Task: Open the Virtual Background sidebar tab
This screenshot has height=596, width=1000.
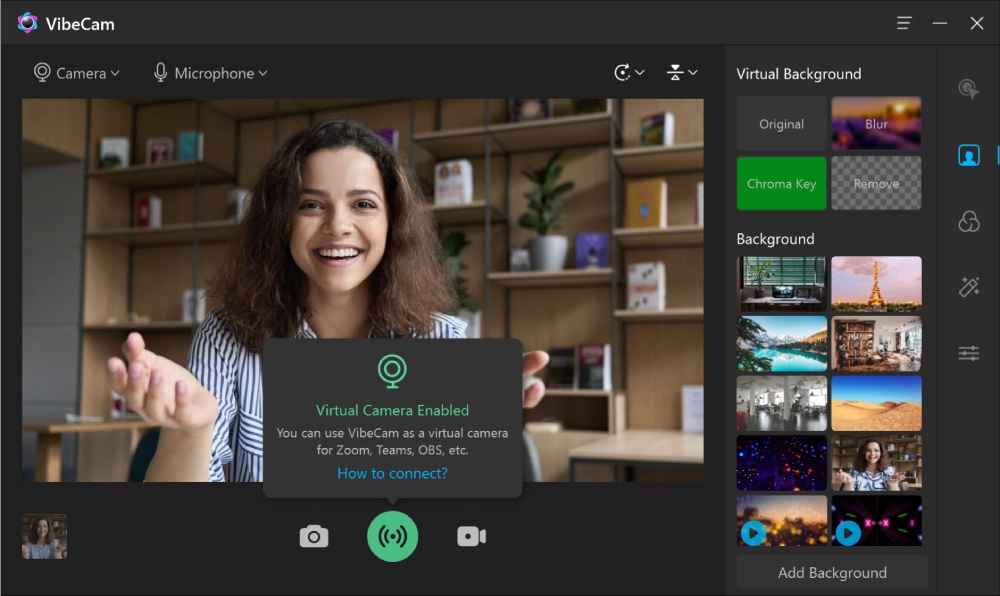Action: click(x=968, y=156)
